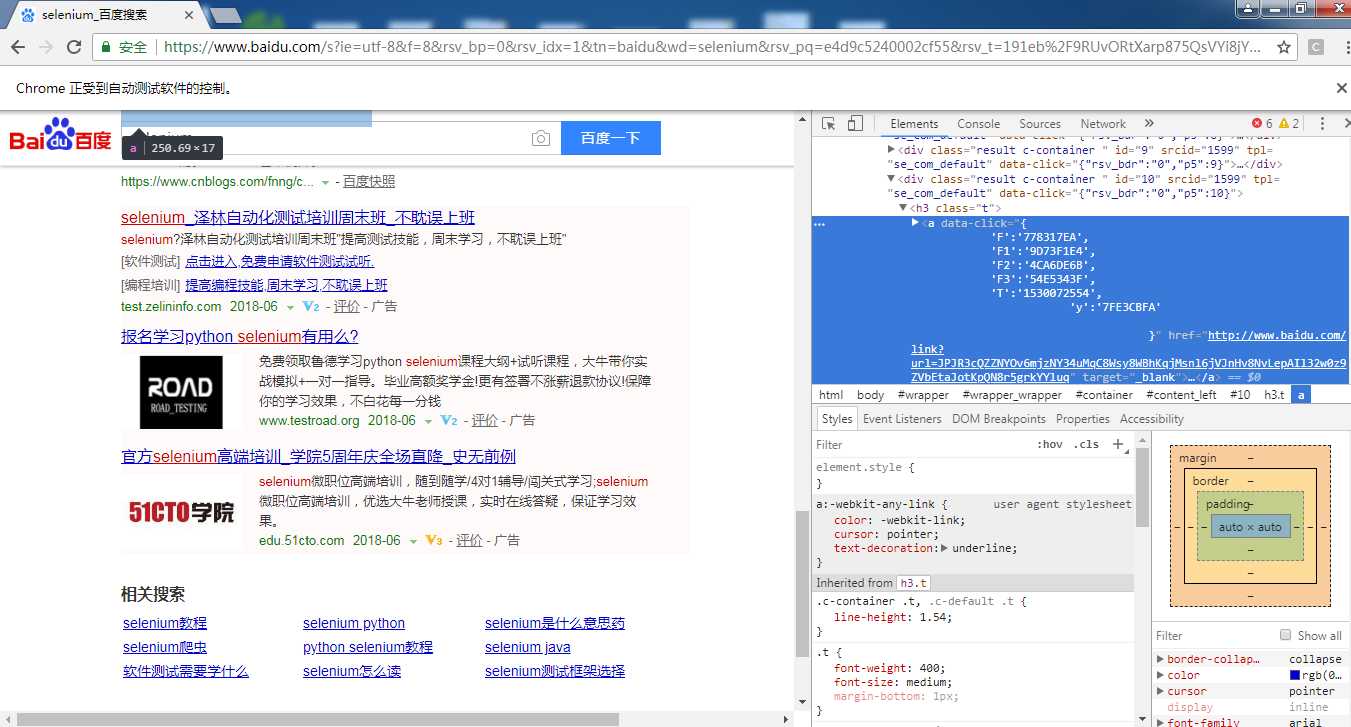Click the Styles Filter input
Image resolution: width=1351 pixels, height=727 pixels.
point(920,444)
